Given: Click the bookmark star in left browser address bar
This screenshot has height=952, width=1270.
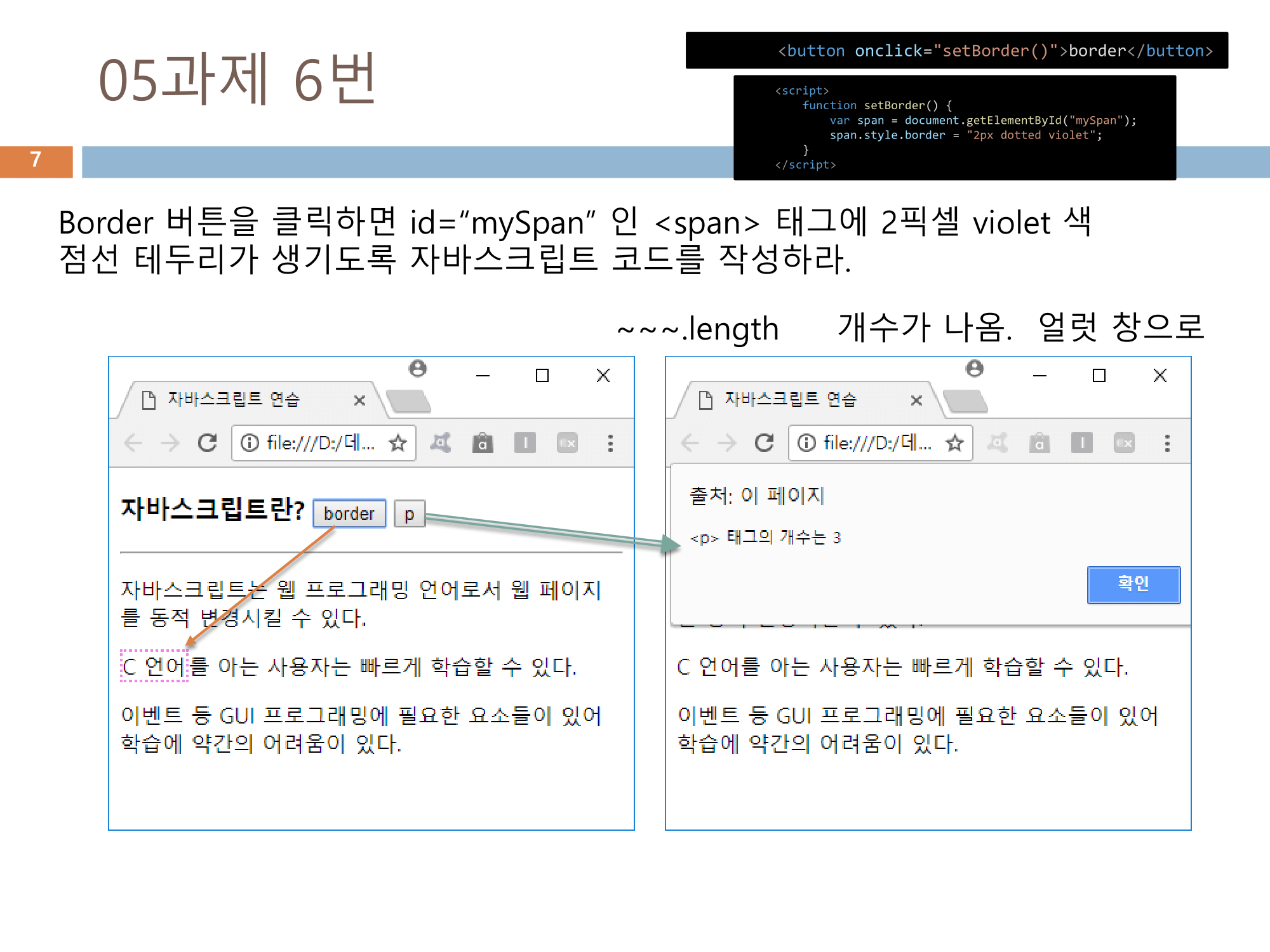Looking at the screenshot, I should coord(398,442).
